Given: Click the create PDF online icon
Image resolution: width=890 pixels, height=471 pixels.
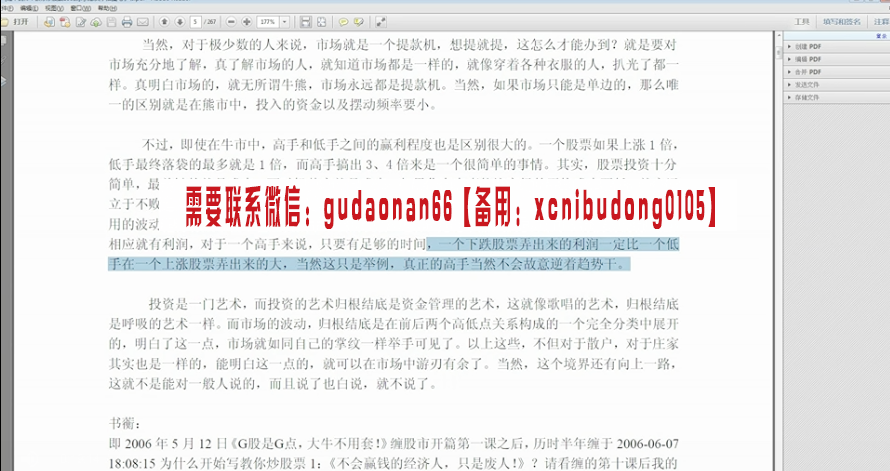Looking at the screenshot, I should (x=49, y=22).
